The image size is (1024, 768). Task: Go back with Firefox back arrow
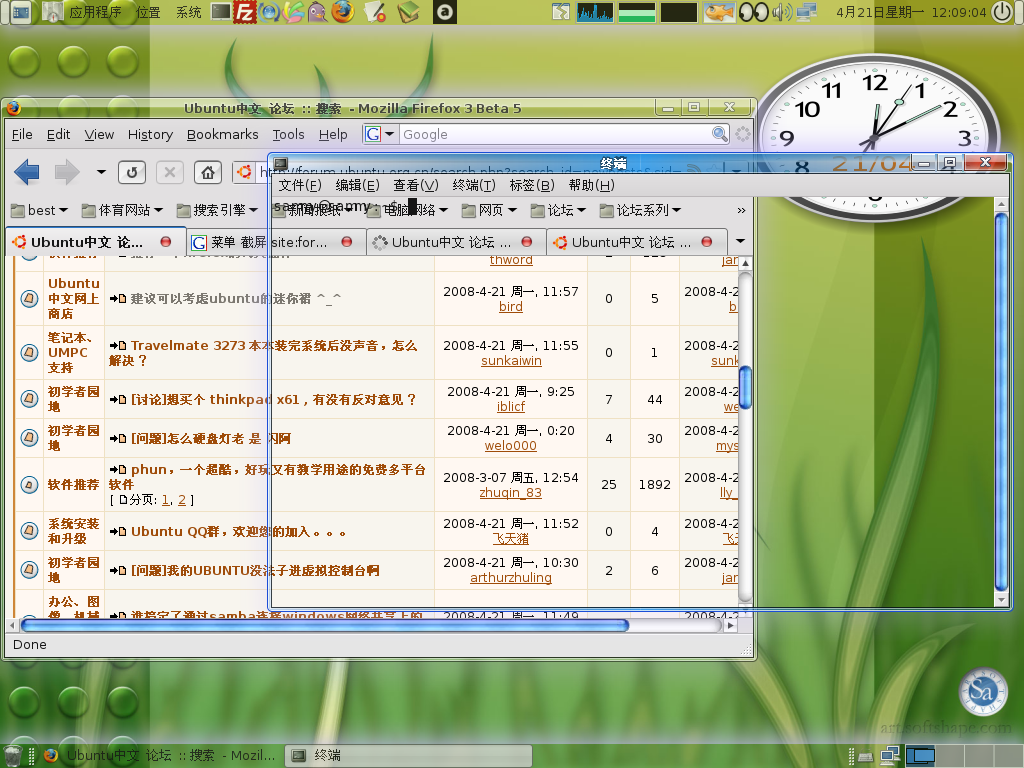[x=27, y=172]
